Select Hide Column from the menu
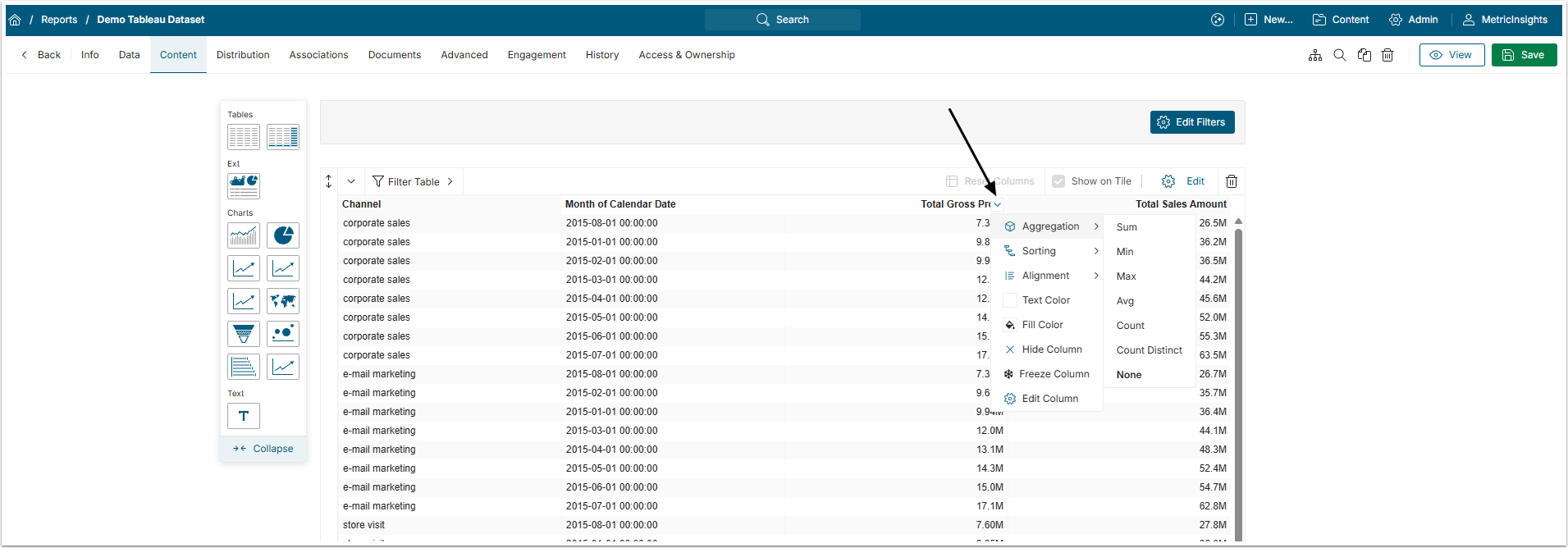 tap(1051, 349)
